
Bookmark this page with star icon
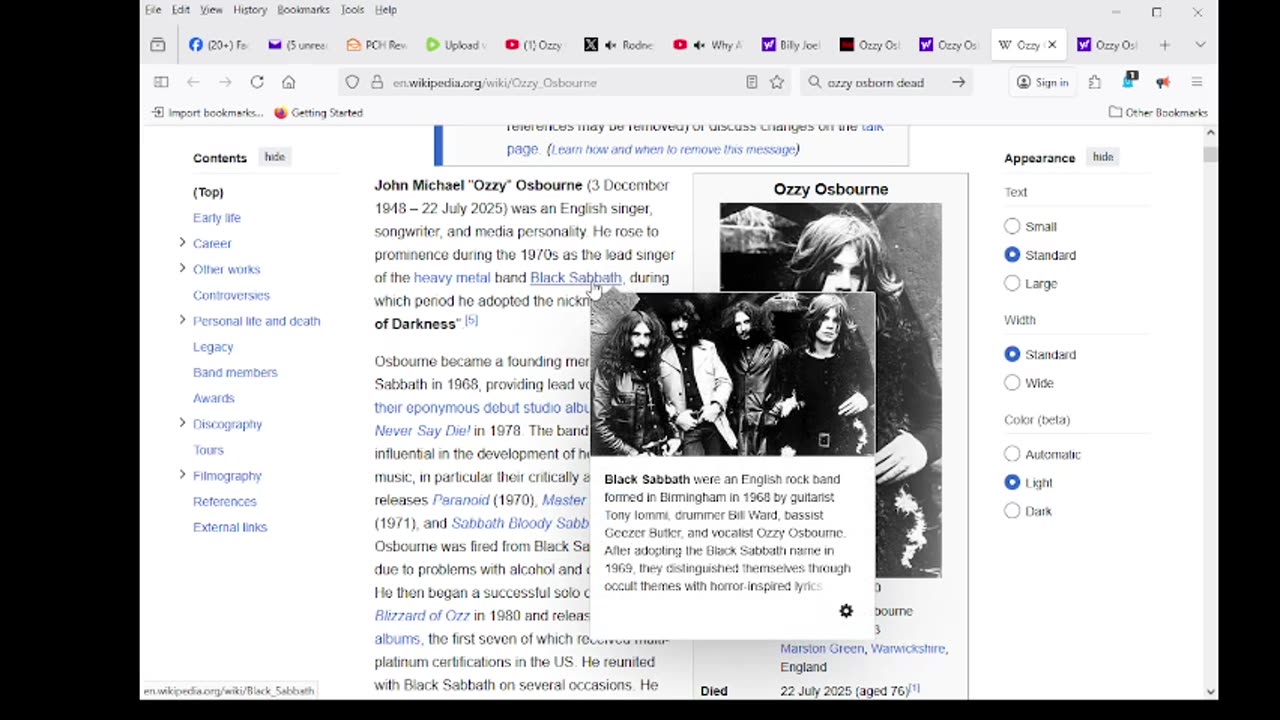pos(777,82)
